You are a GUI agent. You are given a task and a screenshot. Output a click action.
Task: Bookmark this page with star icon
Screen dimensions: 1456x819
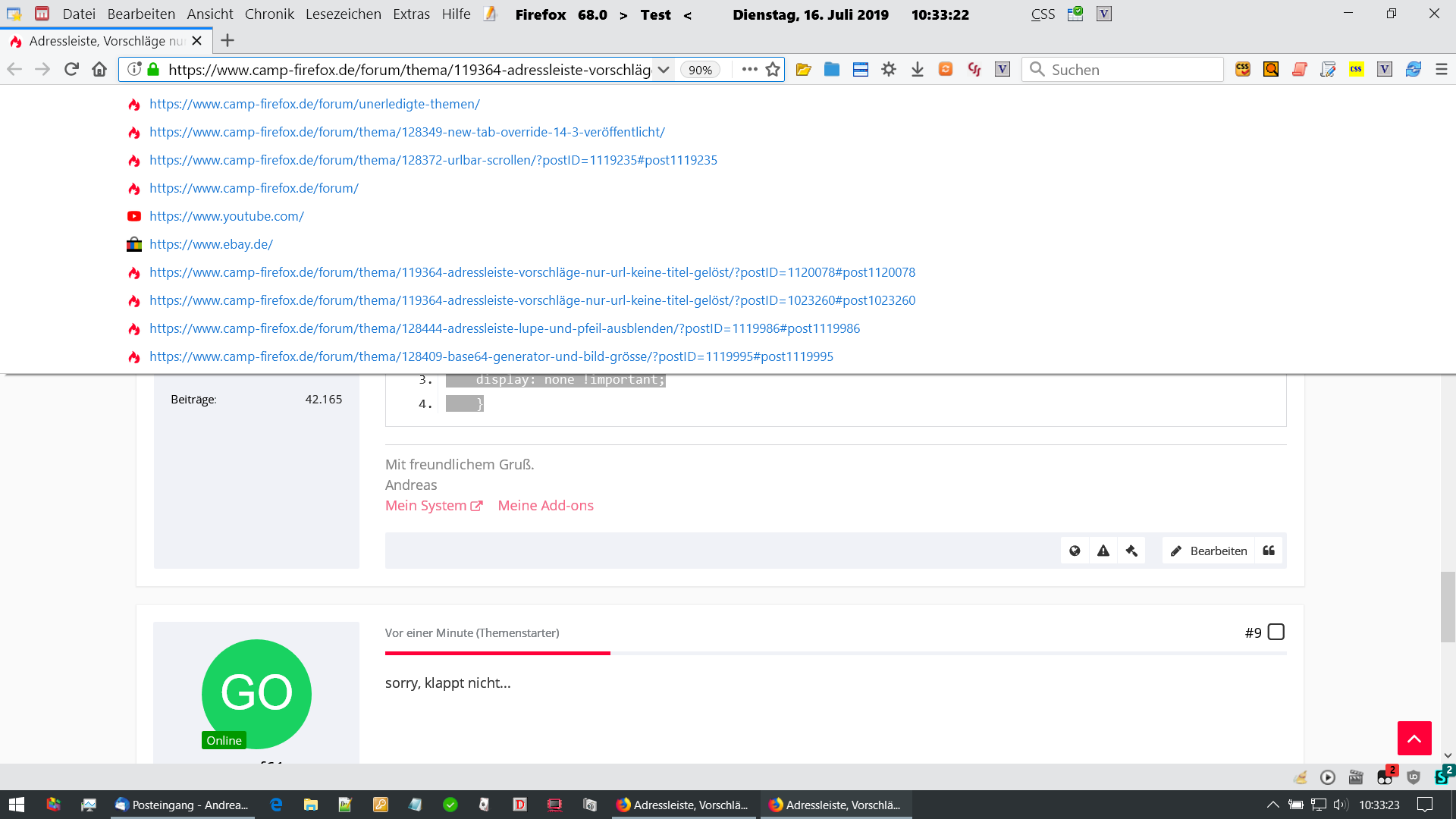coord(773,70)
